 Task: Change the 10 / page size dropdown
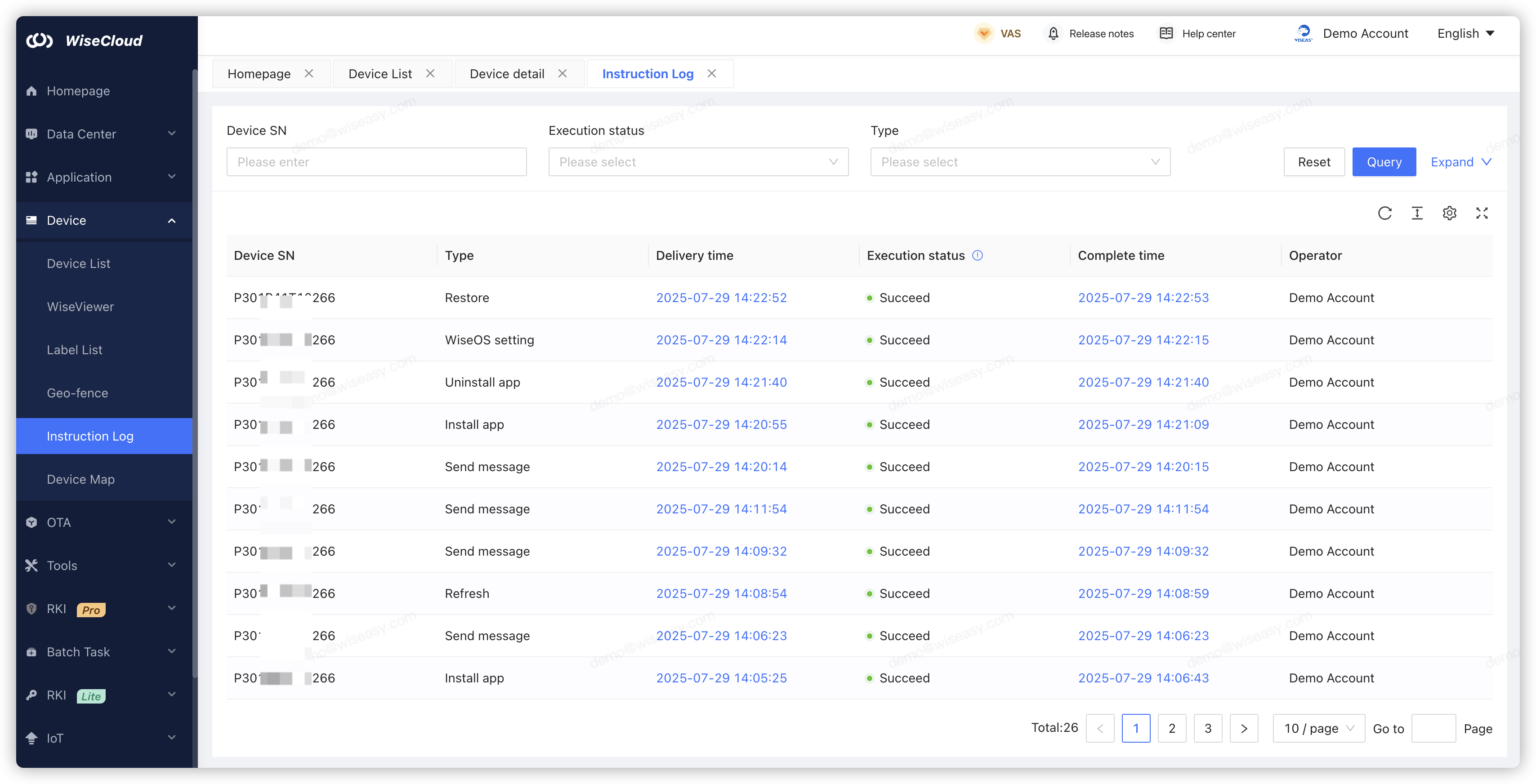tap(1318, 729)
